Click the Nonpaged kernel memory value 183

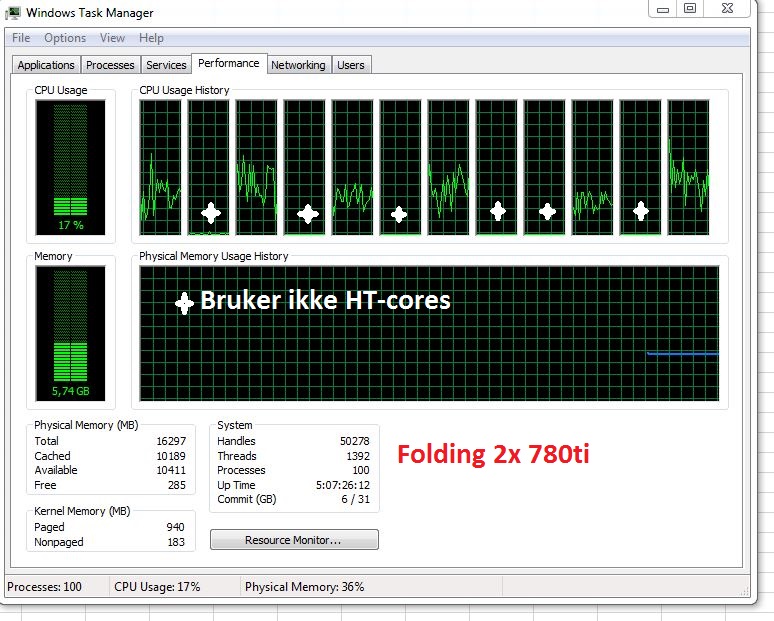point(176,542)
